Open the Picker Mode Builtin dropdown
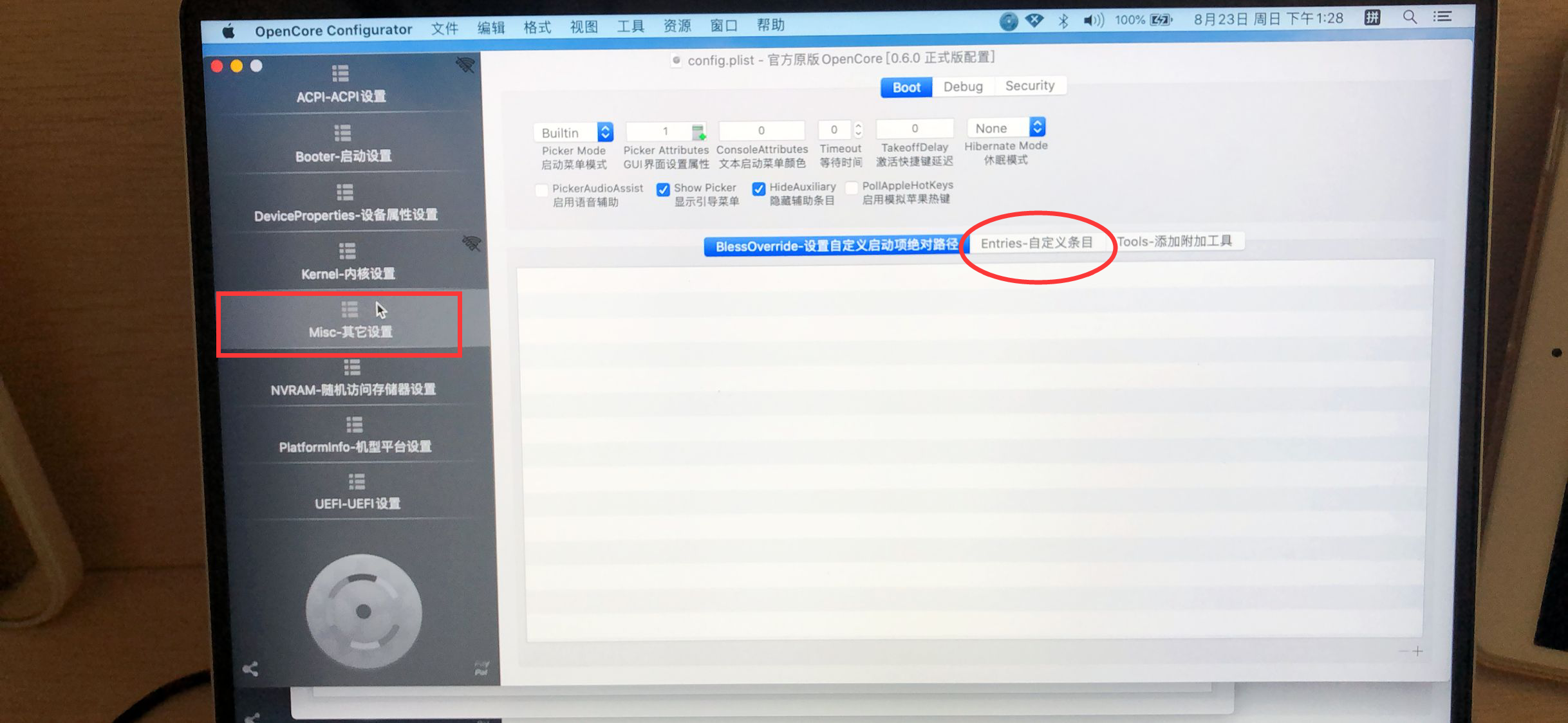This screenshot has width=1568, height=723. coord(573,133)
